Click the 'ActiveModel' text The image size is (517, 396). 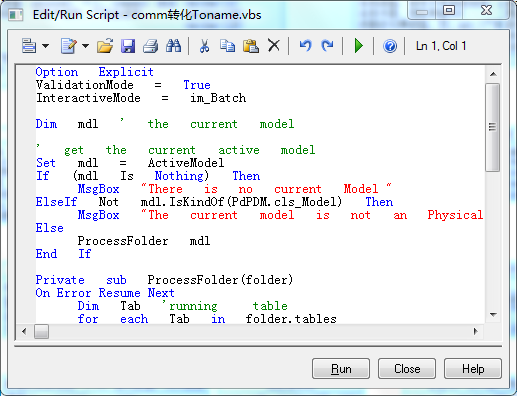point(186,163)
